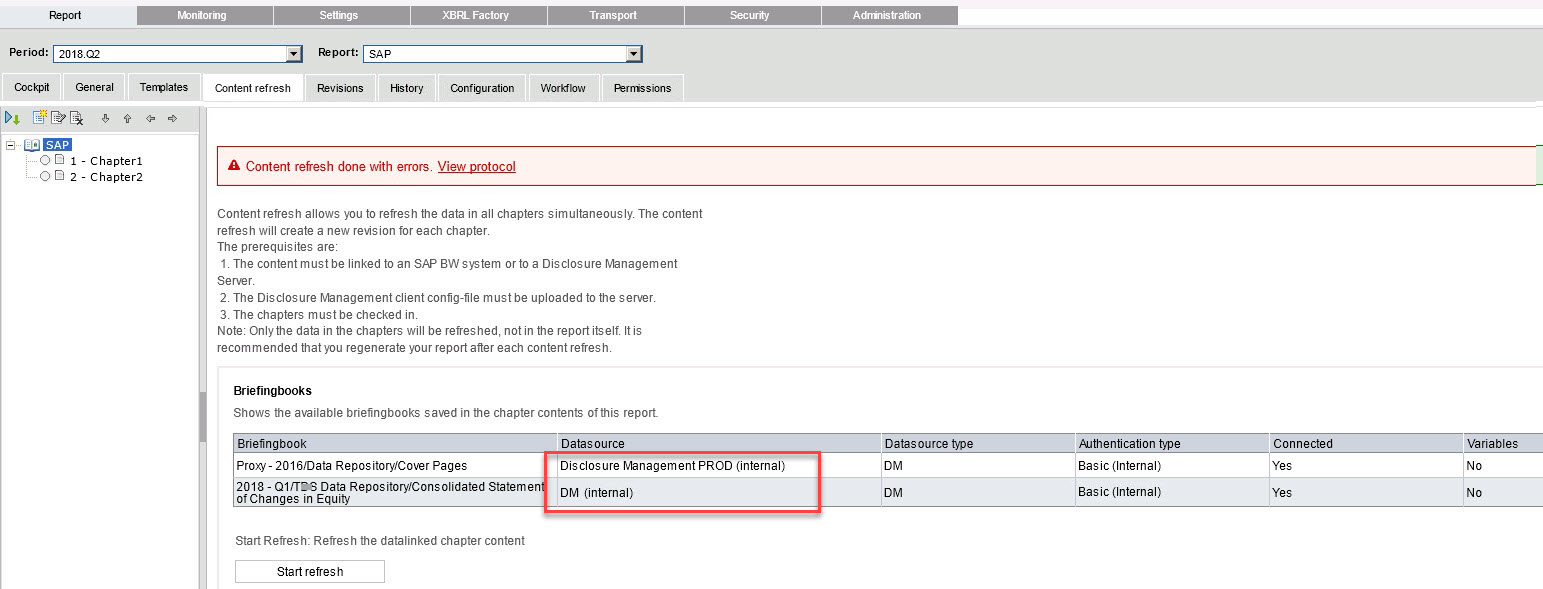Image resolution: width=1543 pixels, height=589 pixels.
Task: Click the left panel vertical scrollbar
Action: tap(202, 417)
